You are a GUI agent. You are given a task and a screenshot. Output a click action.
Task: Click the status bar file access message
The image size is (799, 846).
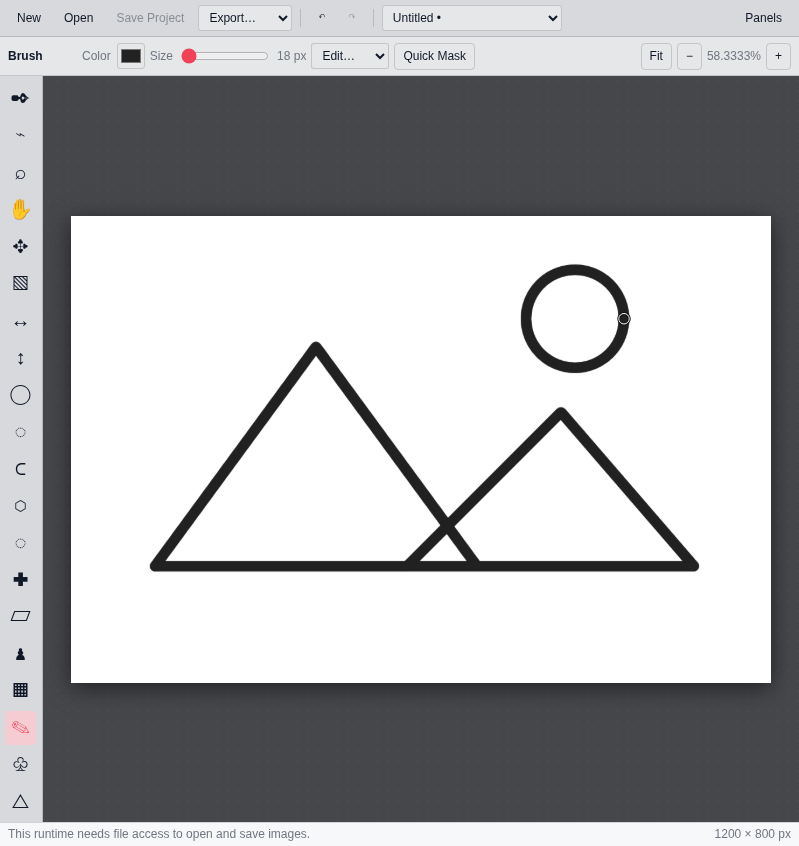click(x=159, y=834)
